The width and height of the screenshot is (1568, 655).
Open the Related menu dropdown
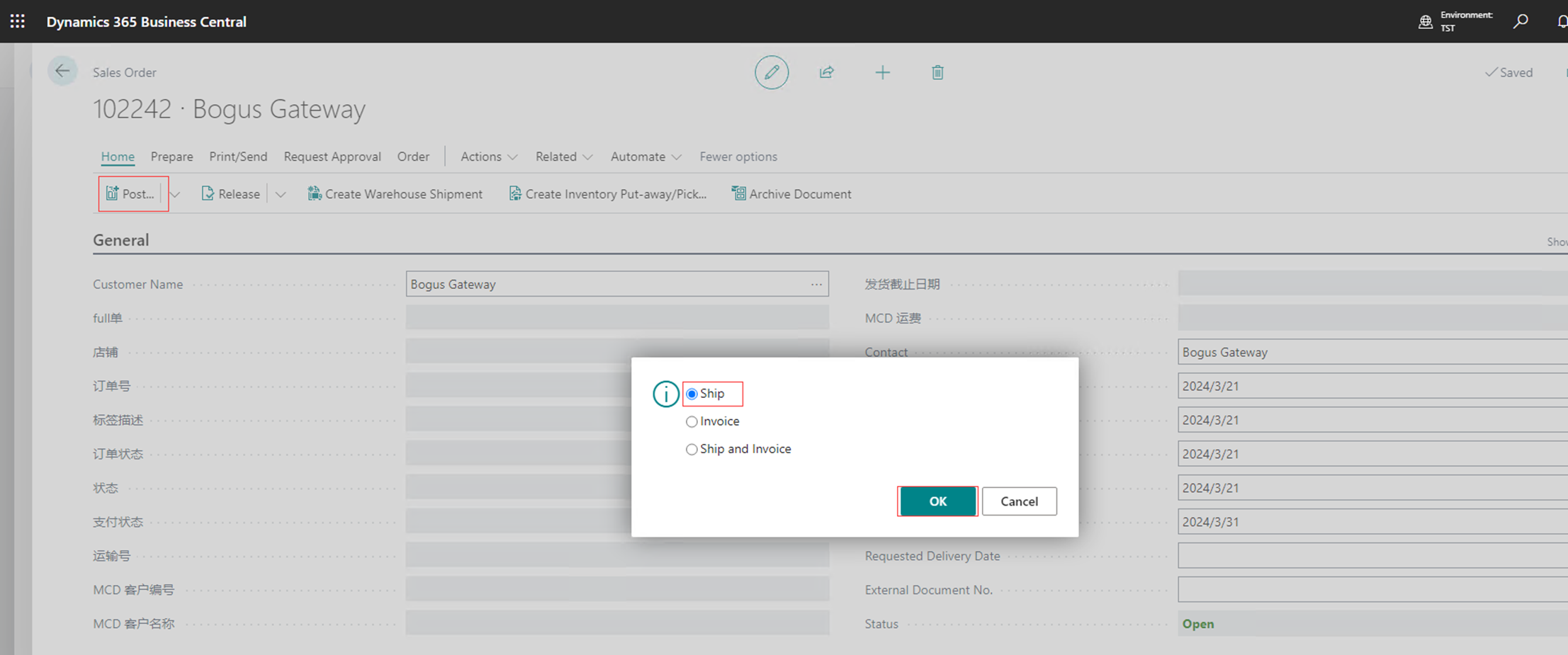coord(564,156)
